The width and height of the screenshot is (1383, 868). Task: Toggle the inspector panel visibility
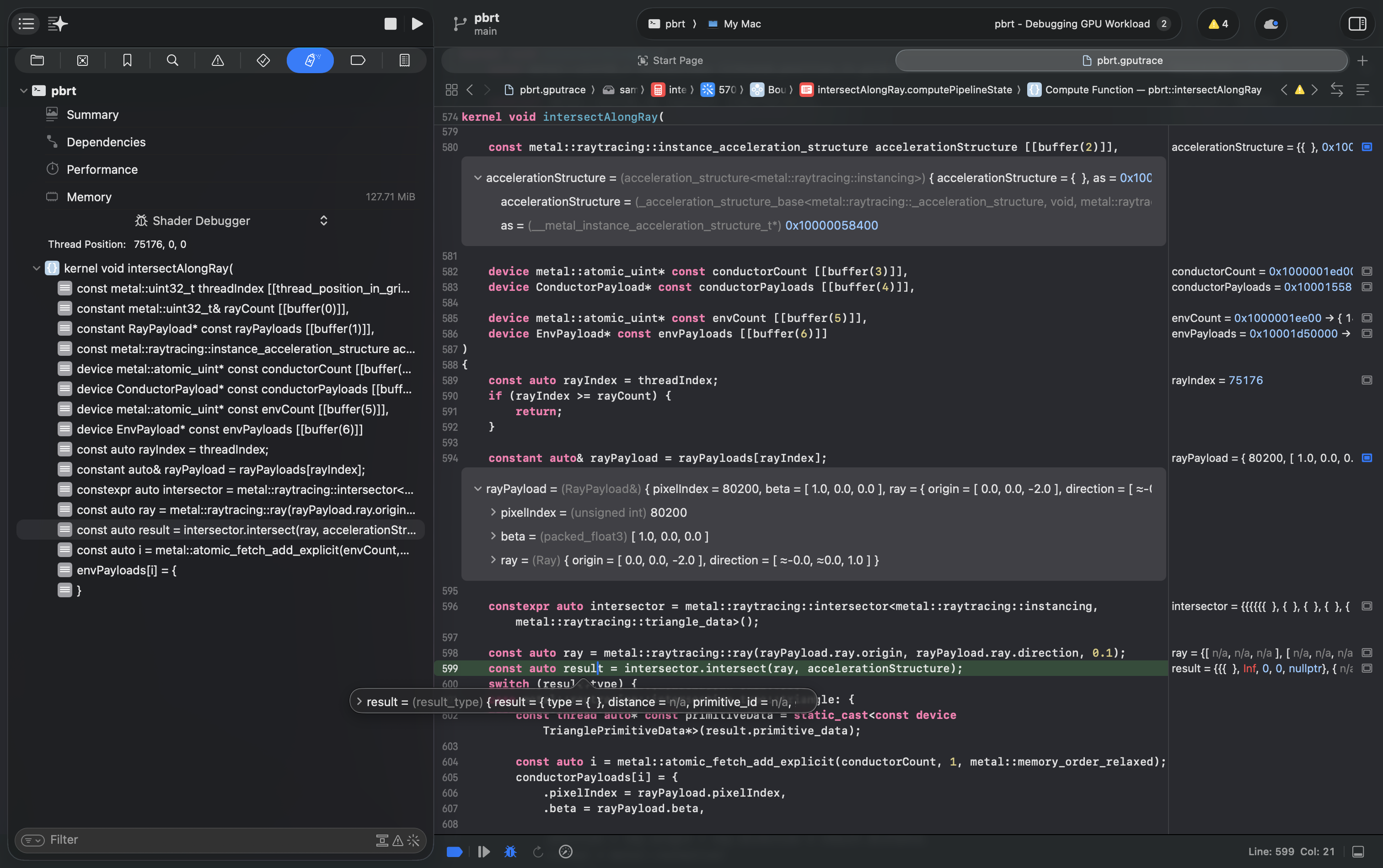1357,23
